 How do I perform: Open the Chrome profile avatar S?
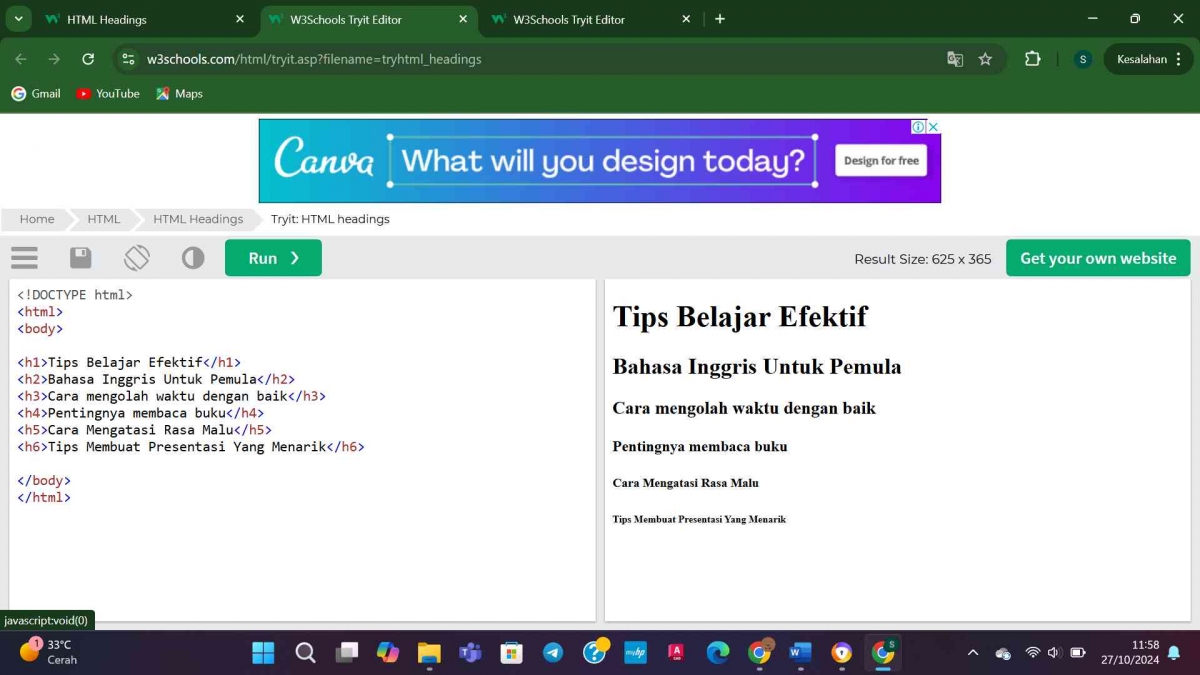click(x=1083, y=59)
